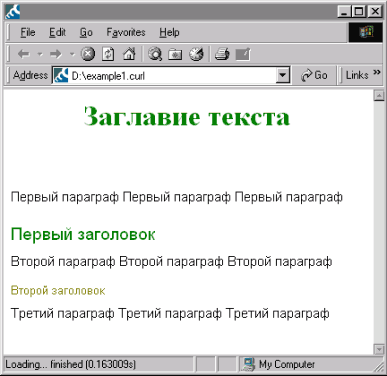387x376 pixels.
Task: Open the Edit menu
Action: point(57,32)
